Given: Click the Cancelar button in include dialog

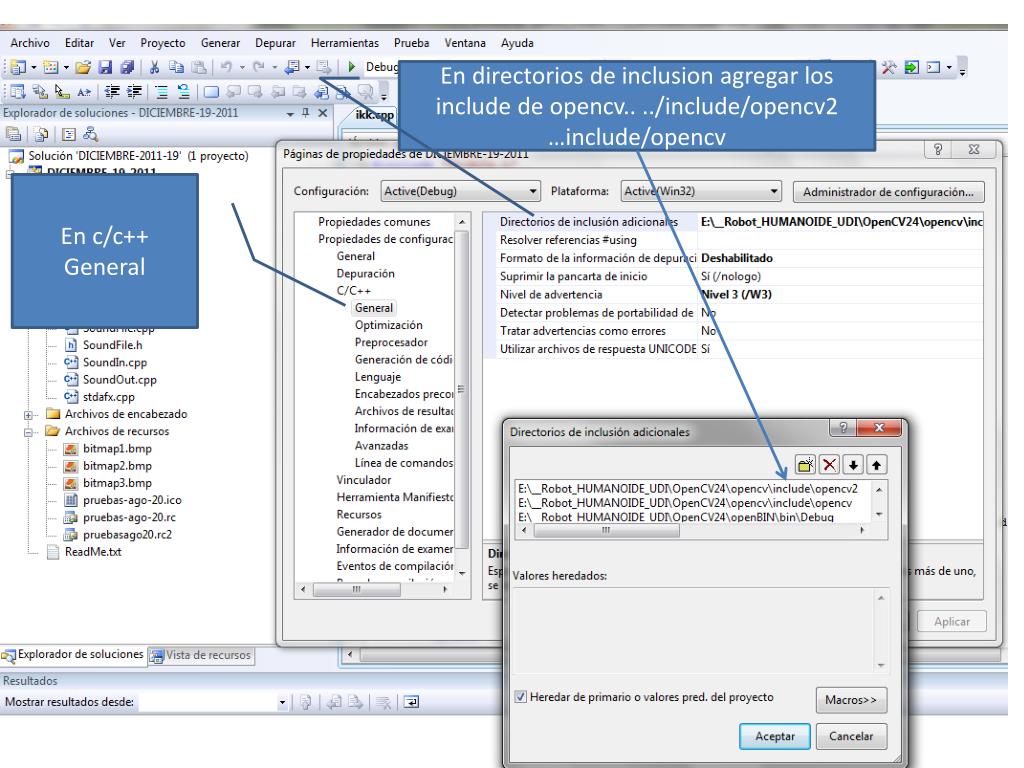Looking at the screenshot, I should point(851,737).
